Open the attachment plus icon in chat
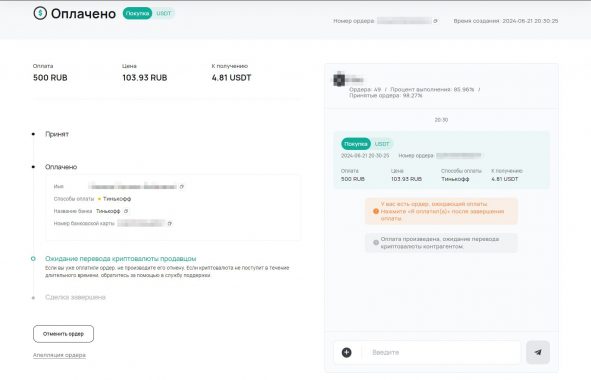Viewport: 591px width, 380px height. point(346,352)
